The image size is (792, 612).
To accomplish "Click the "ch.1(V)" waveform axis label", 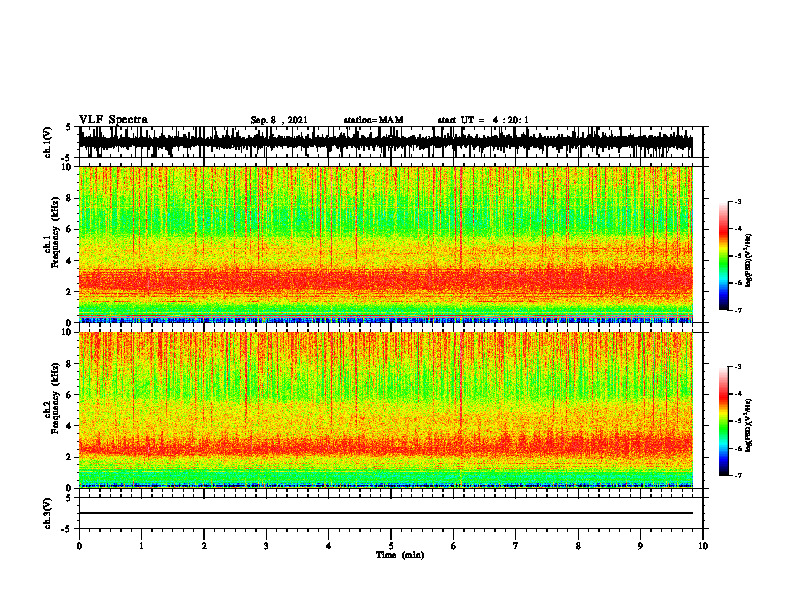I will pos(48,142).
